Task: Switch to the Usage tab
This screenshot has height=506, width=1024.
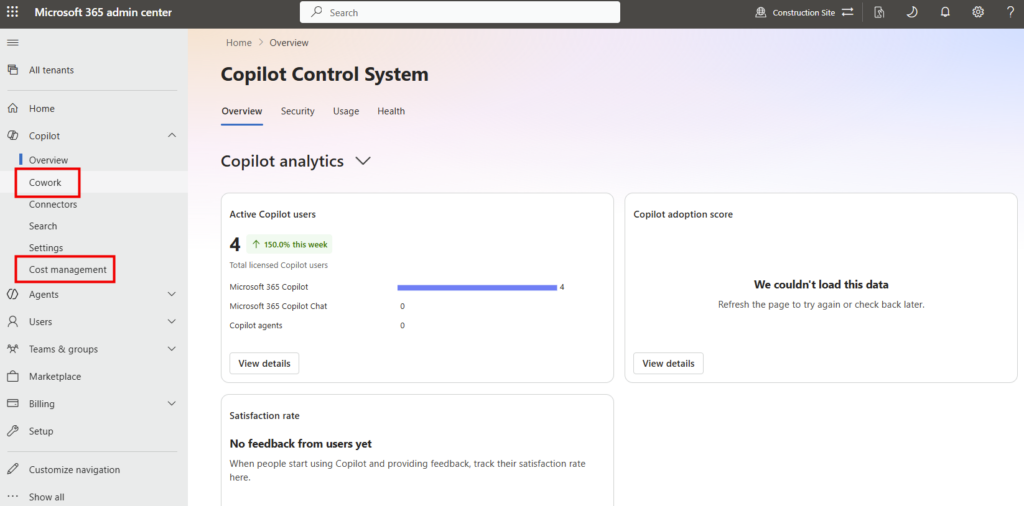Action: click(346, 111)
